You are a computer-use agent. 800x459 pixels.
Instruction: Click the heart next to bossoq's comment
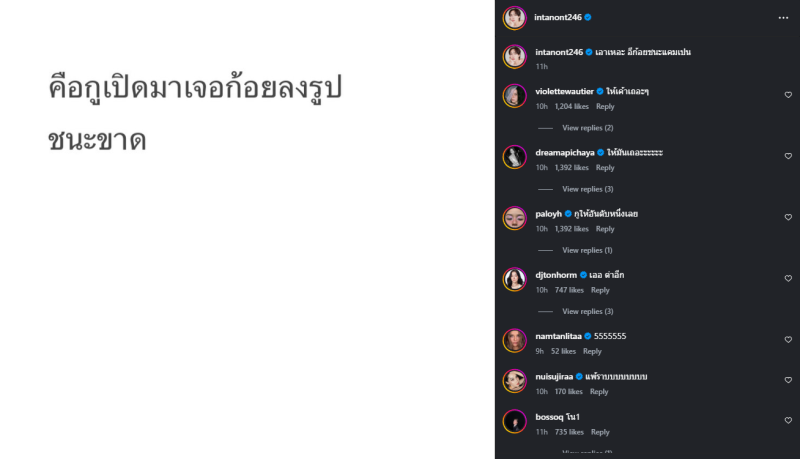tap(788, 420)
